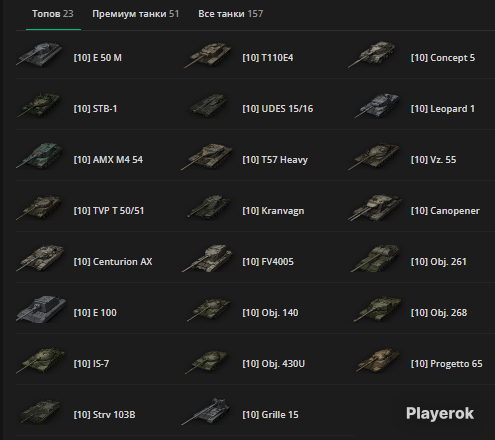The width and height of the screenshot is (495, 440).
Task: Click the Canopener tank icon
Action: click(375, 208)
